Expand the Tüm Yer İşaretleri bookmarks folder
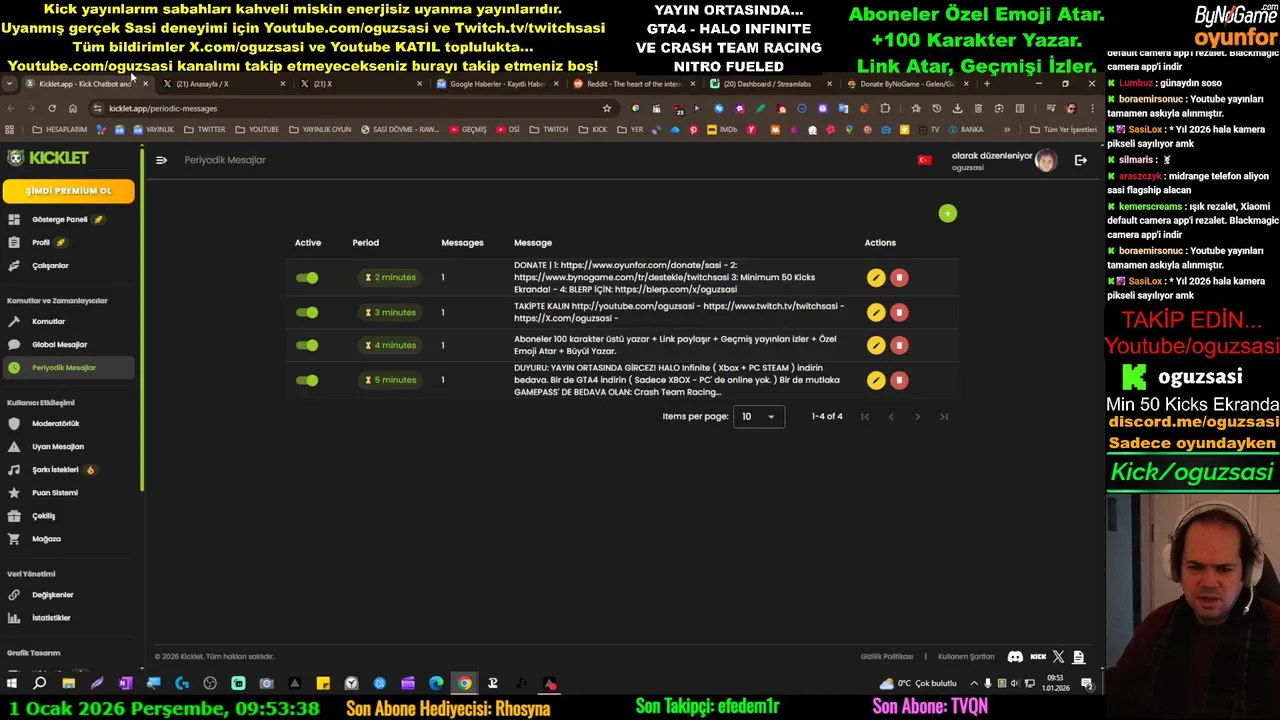Image resolution: width=1280 pixels, height=720 pixels. pos(1063,129)
